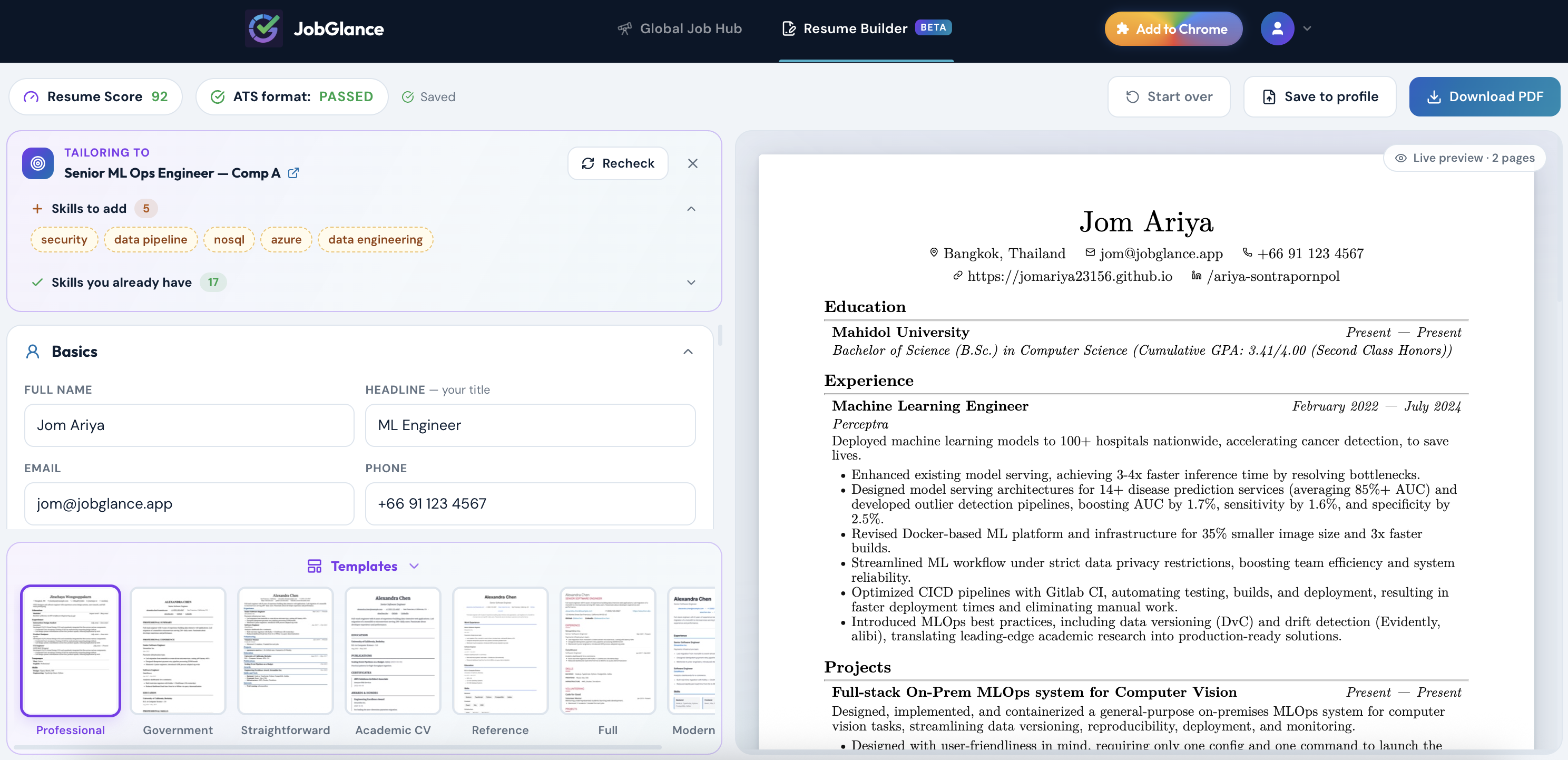This screenshot has width=1568, height=760.
Task: Click the Download PDF arrow icon
Action: coord(1434,97)
